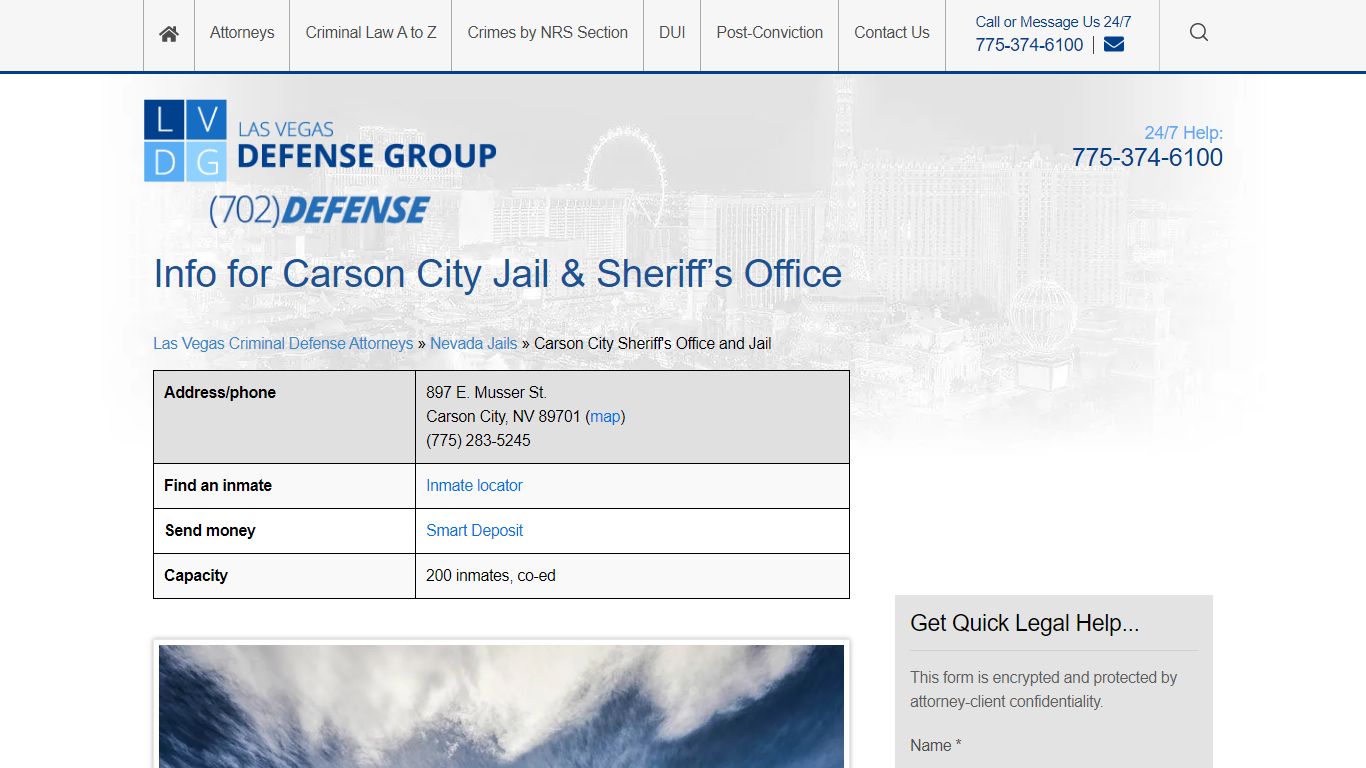The height and width of the screenshot is (768, 1366).
Task: Click the Address/phone table cell
Action: pyautogui.click(x=284, y=417)
